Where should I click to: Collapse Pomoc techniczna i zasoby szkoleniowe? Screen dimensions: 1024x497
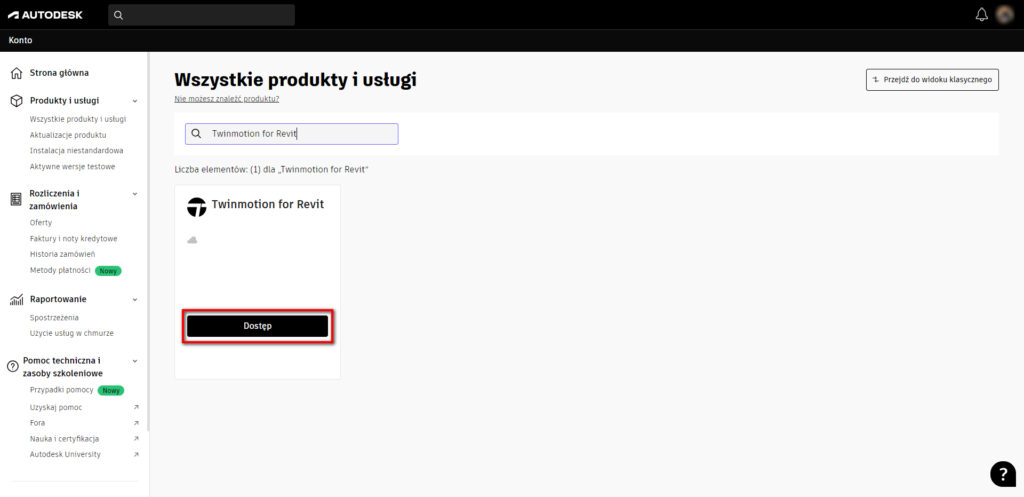click(135, 361)
